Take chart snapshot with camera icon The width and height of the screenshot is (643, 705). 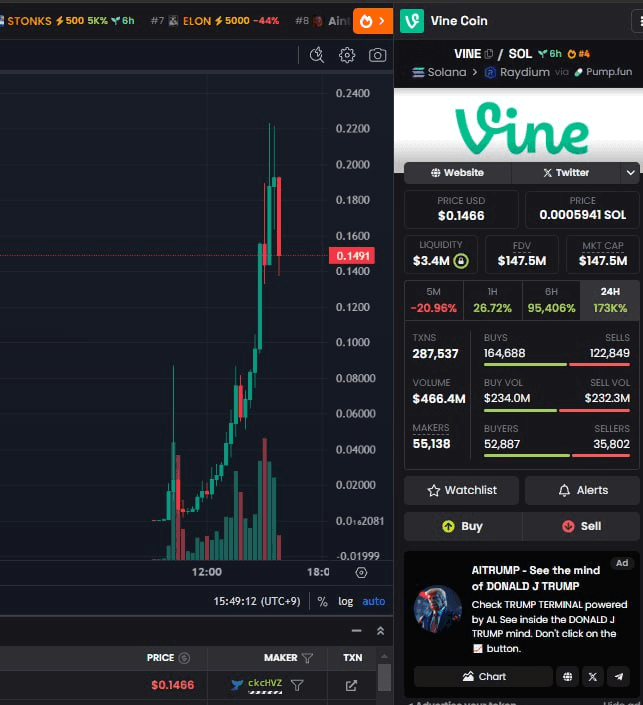(x=377, y=55)
